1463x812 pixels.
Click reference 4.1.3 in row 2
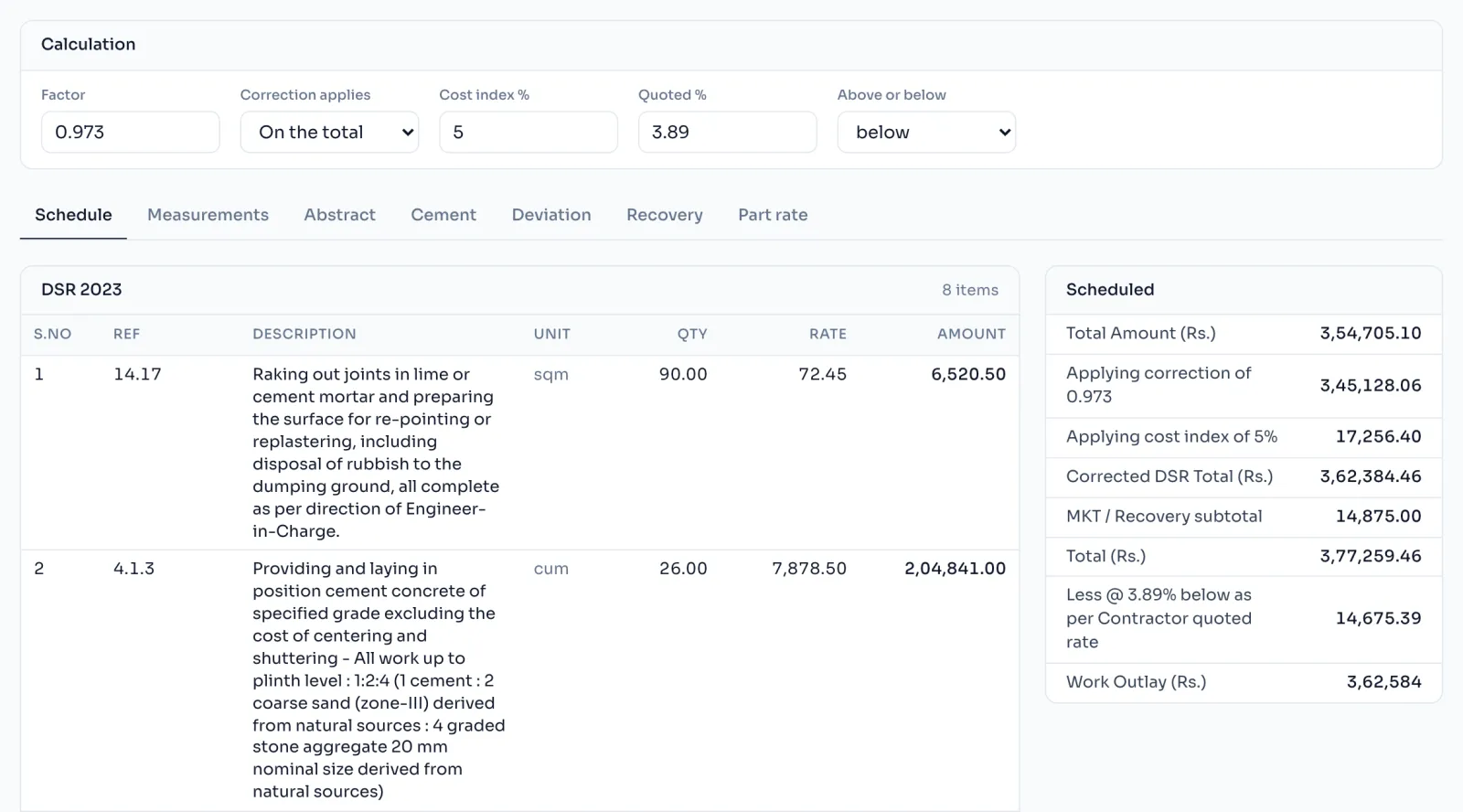[x=133, y=569]
